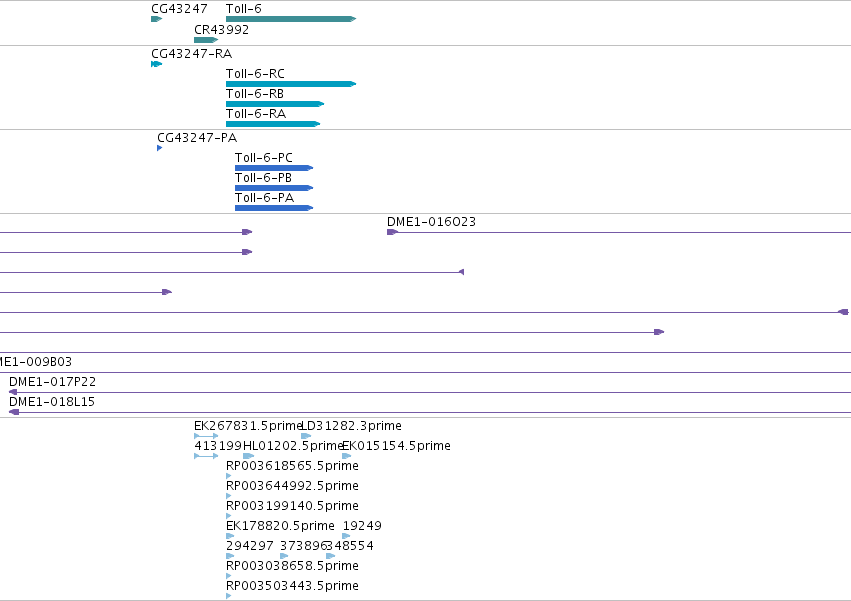This screenshot has height=601, width=851.
Task: Select the RP003503443.5prime EST label
Action: click(293, 586)
